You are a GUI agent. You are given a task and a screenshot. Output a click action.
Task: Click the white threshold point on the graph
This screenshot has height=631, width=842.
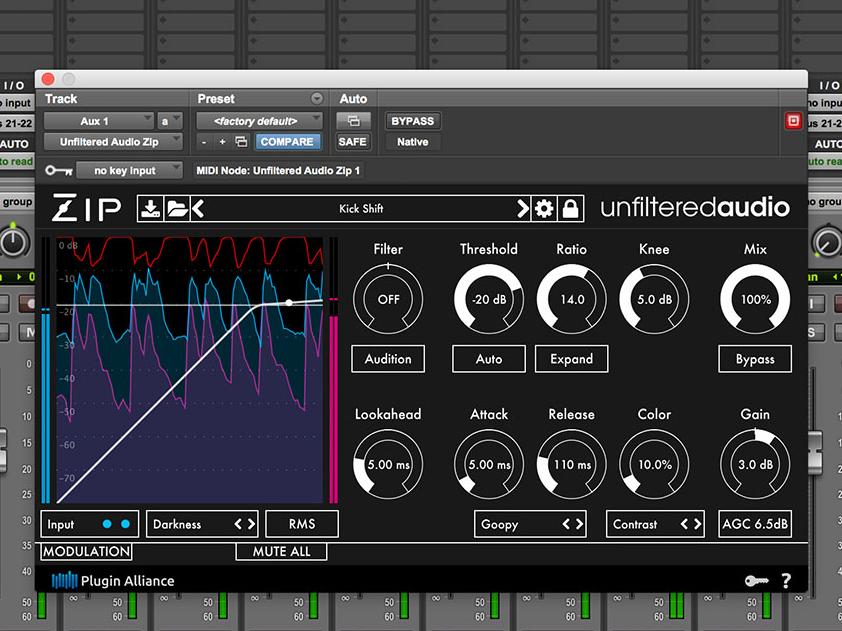289,301
